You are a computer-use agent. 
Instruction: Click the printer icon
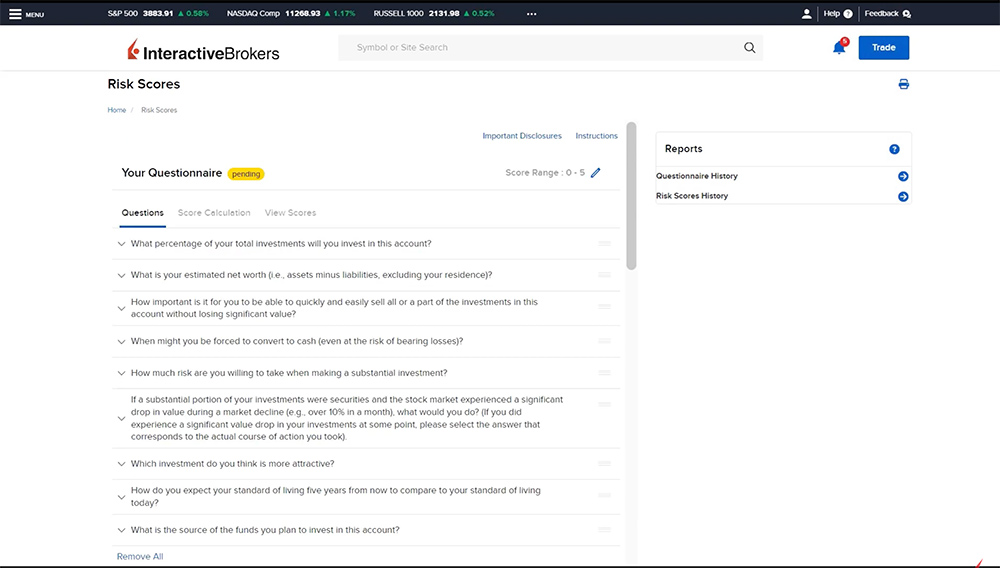(x=903, y=85)
